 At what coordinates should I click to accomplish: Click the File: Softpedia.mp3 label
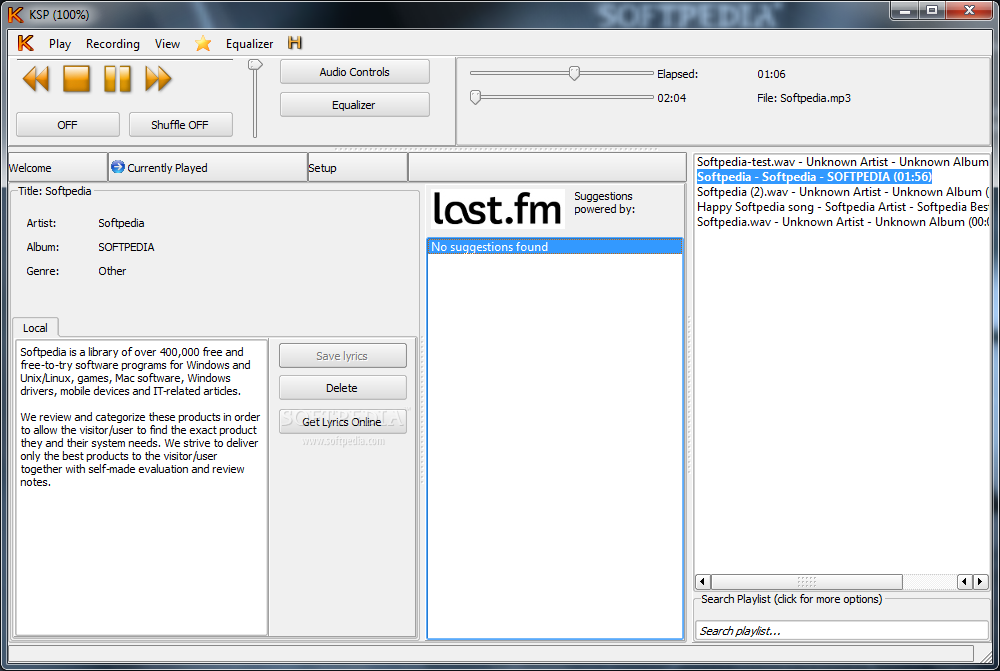[804, 98]
